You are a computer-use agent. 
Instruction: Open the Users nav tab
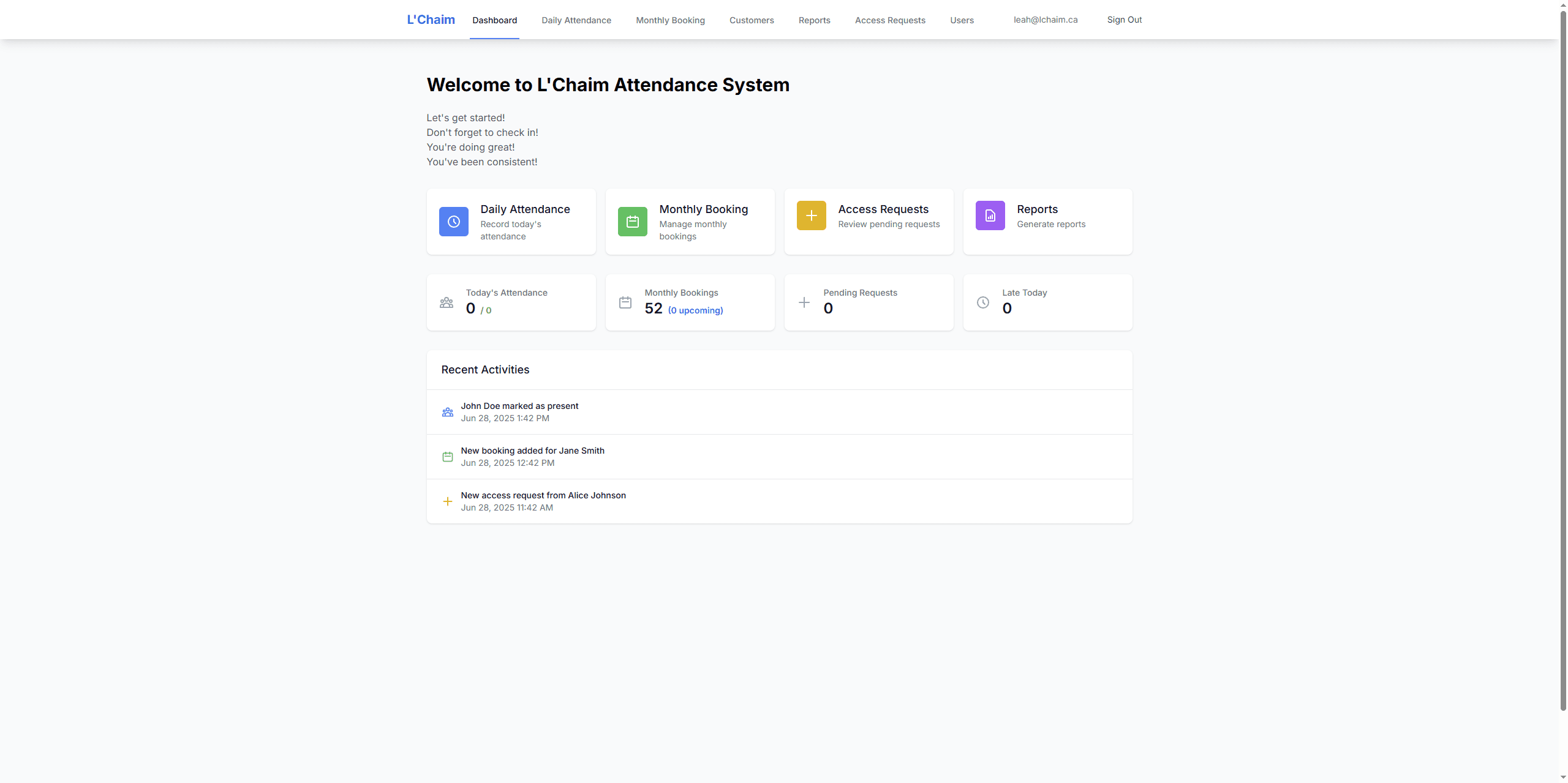(962, 20)
